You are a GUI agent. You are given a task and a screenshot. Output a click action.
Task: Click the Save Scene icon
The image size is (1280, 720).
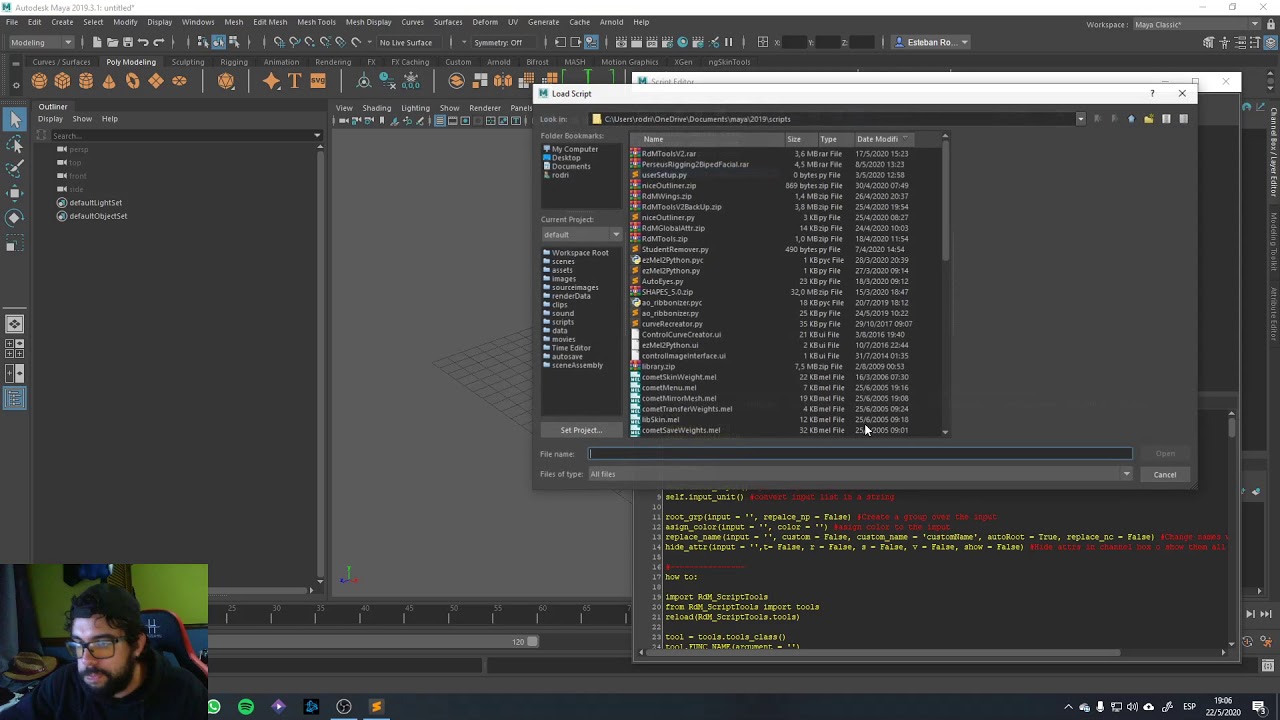pyautogui.click(x=127, y=42)
